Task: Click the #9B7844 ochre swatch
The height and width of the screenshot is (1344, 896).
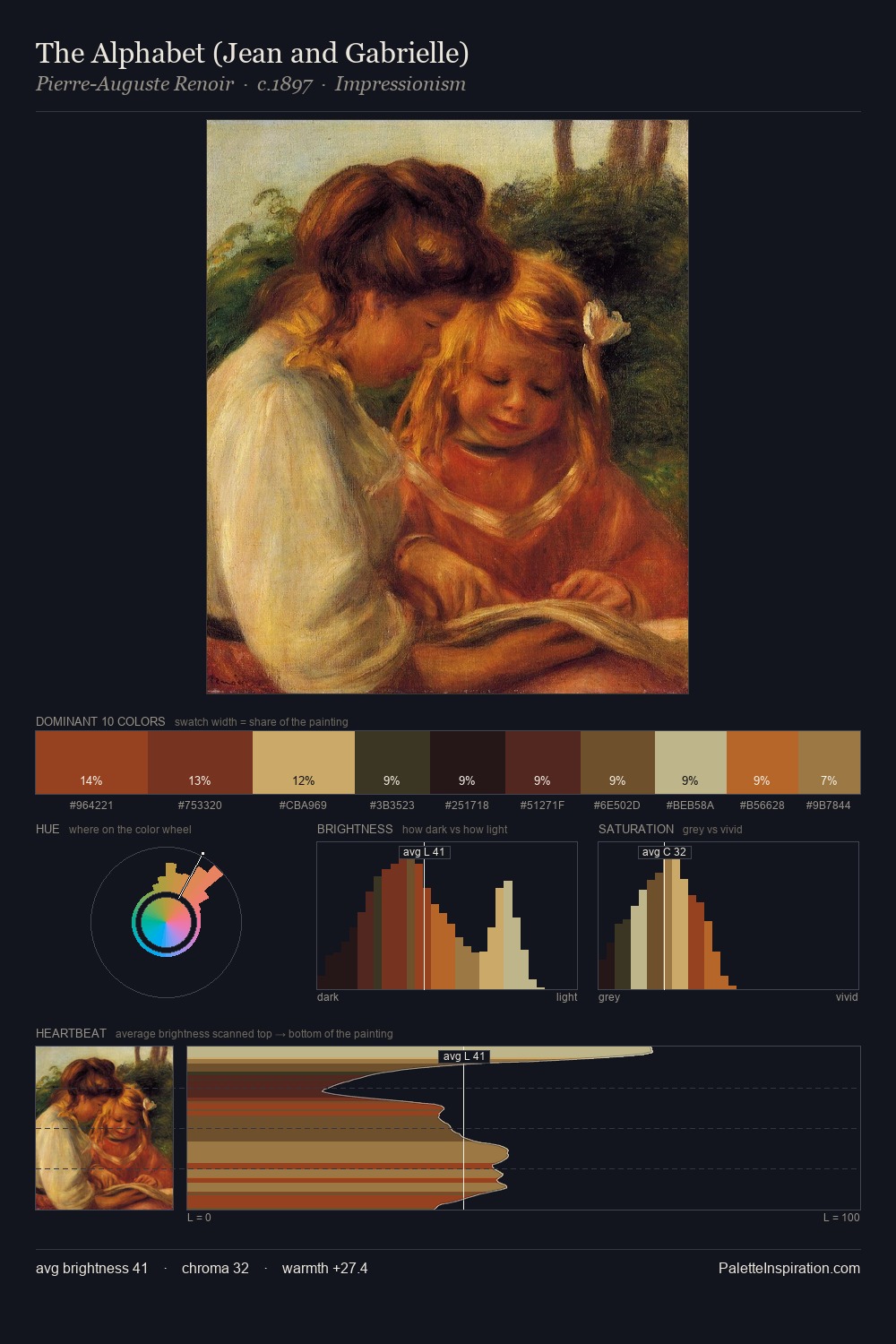Action: pyautogui.click(x=829, y=762)
